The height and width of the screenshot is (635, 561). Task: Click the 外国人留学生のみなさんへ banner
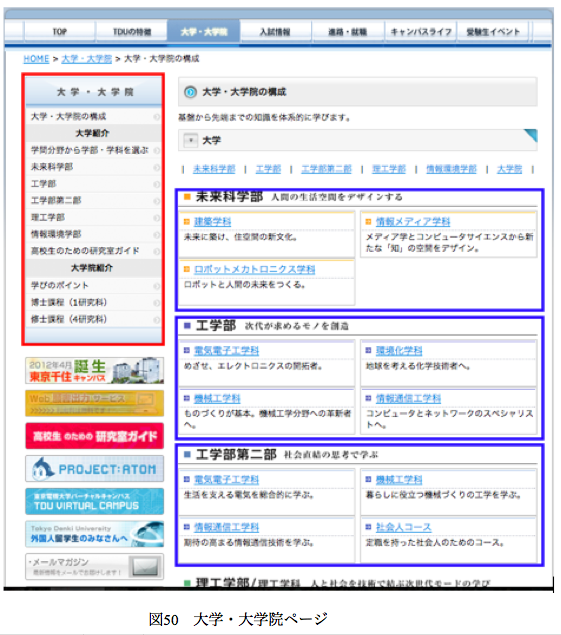click(94, 534)
